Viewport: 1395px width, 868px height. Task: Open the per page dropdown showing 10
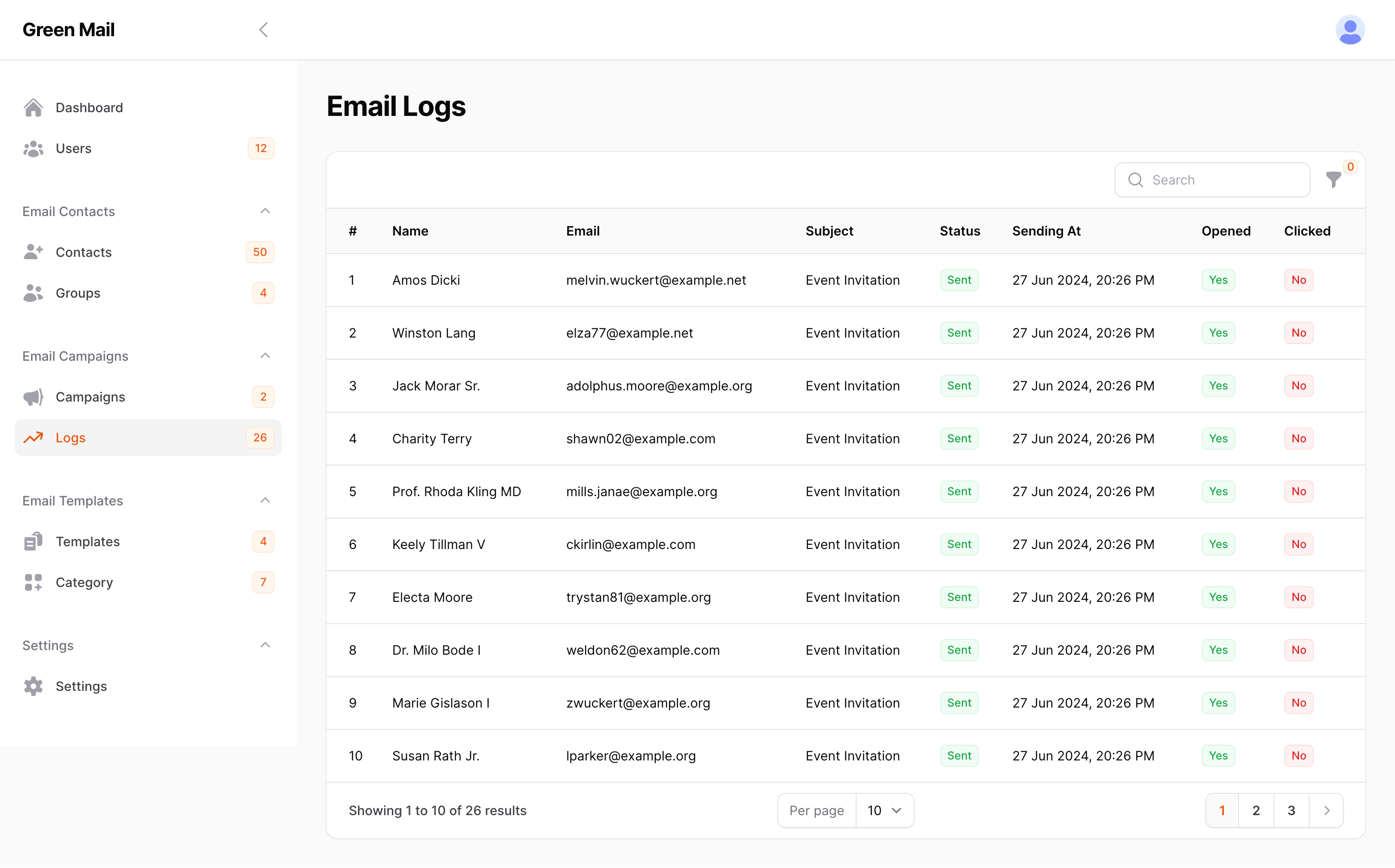[x=883, y=810]
